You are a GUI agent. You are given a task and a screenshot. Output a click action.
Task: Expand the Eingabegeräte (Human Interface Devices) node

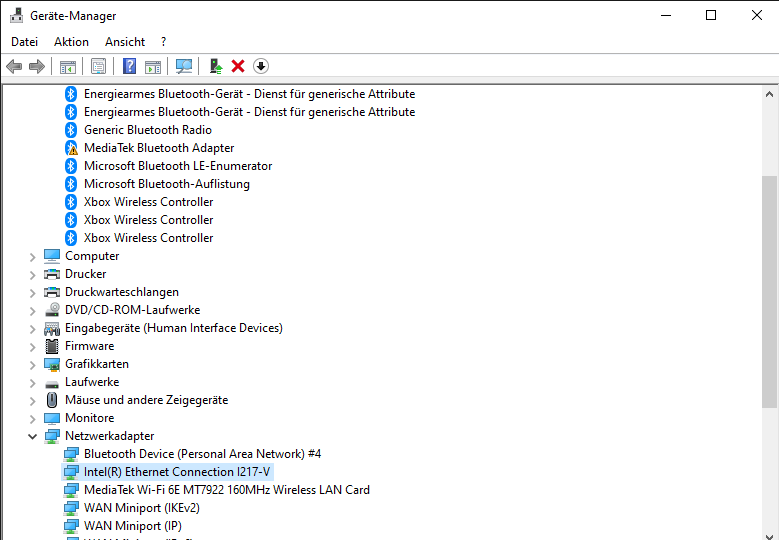click(32, 329)
